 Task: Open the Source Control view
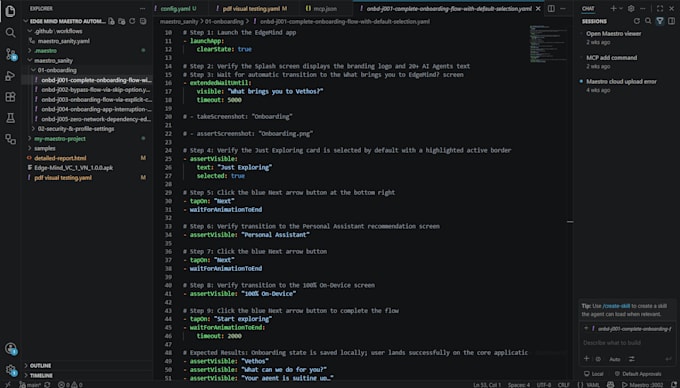pyautogui.click(x=10, y=54)
